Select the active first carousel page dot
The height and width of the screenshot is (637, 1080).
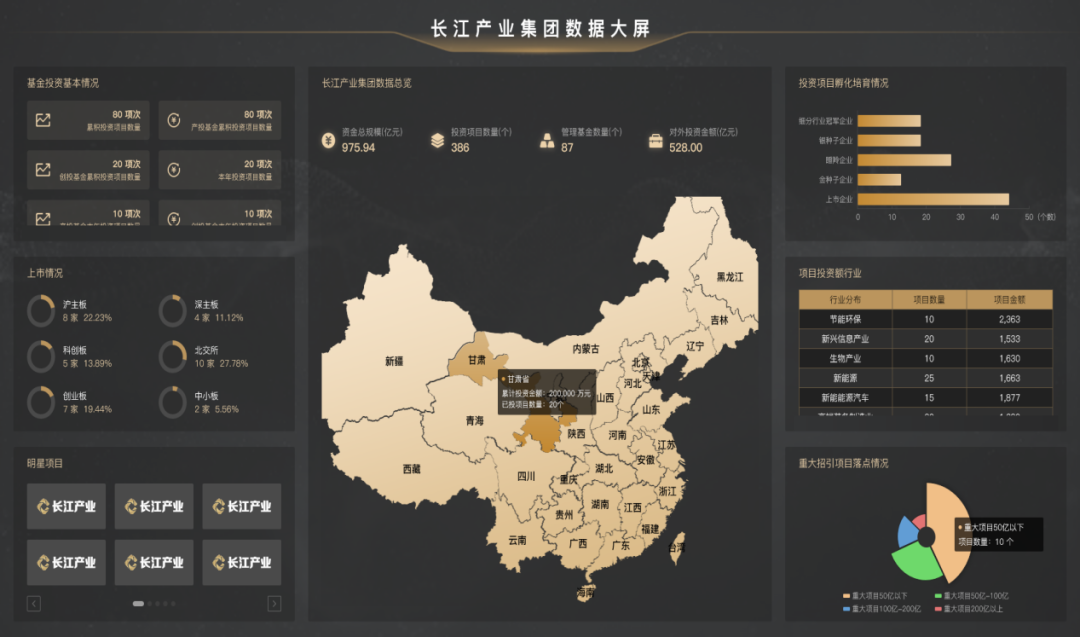click(x=138, y=603)
